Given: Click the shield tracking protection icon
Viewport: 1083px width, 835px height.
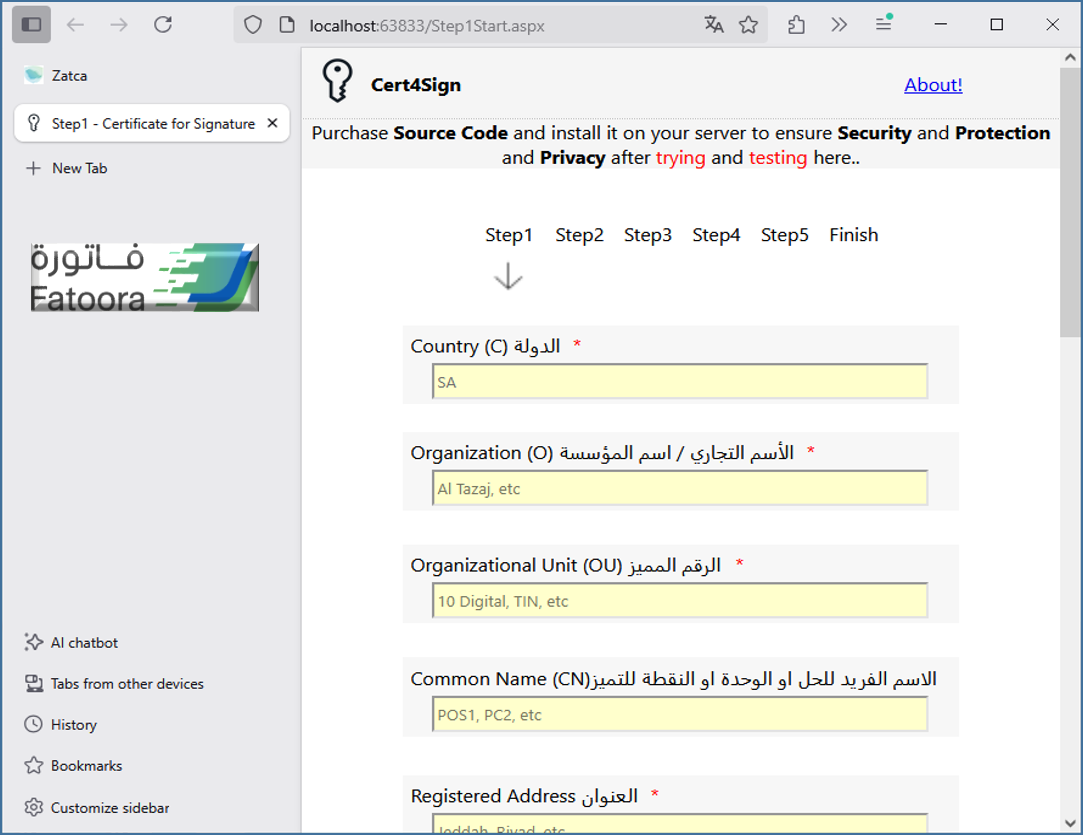Looking at the screenshot, I should pos(253,25).
